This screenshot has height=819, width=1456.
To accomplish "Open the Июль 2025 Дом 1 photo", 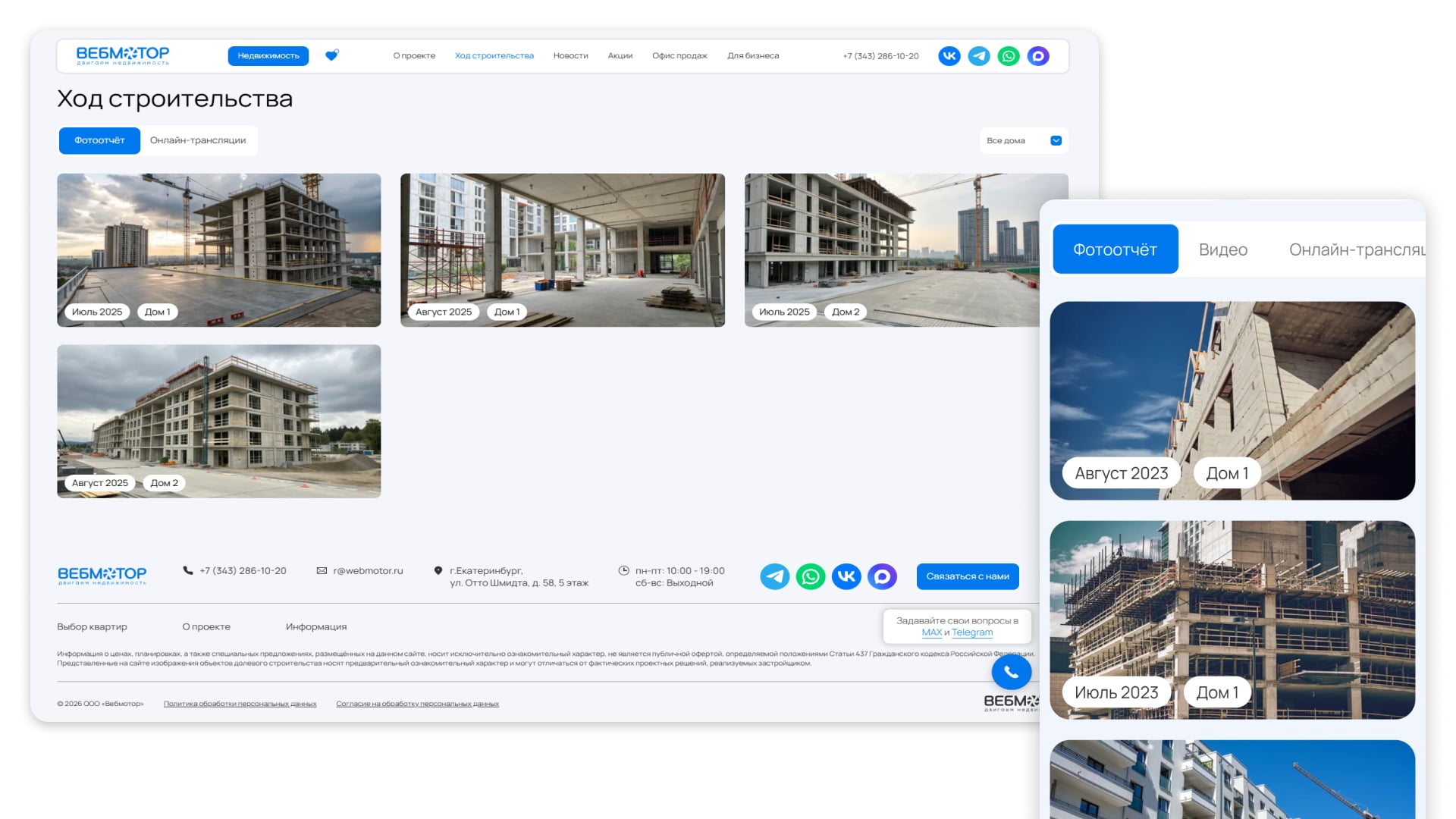I will click(219, 250).
